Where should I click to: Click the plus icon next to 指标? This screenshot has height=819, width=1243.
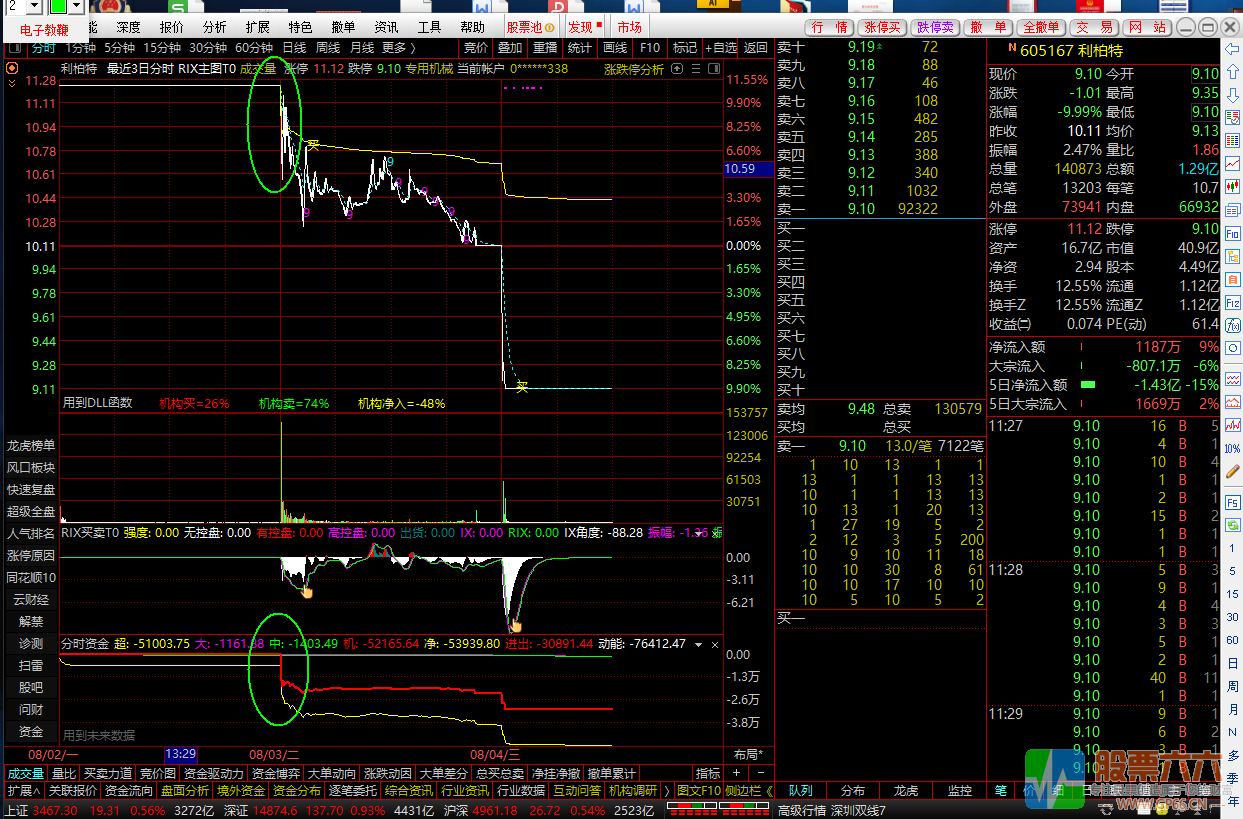point(737,773)
